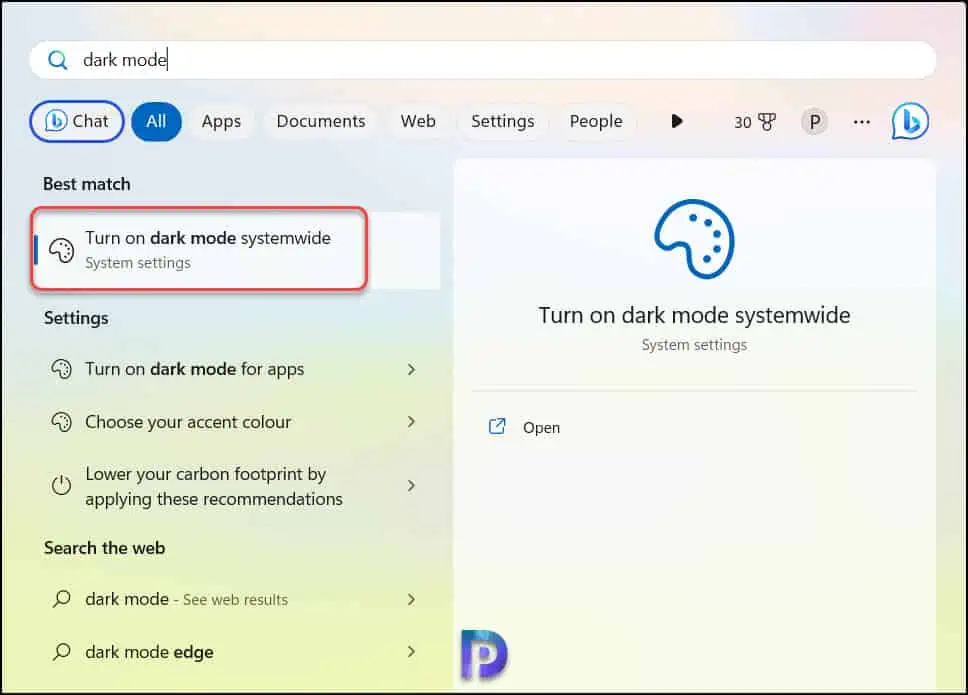Open Turn on dark mode for apps
Screen dimensions: 968x695
(233, 369)
